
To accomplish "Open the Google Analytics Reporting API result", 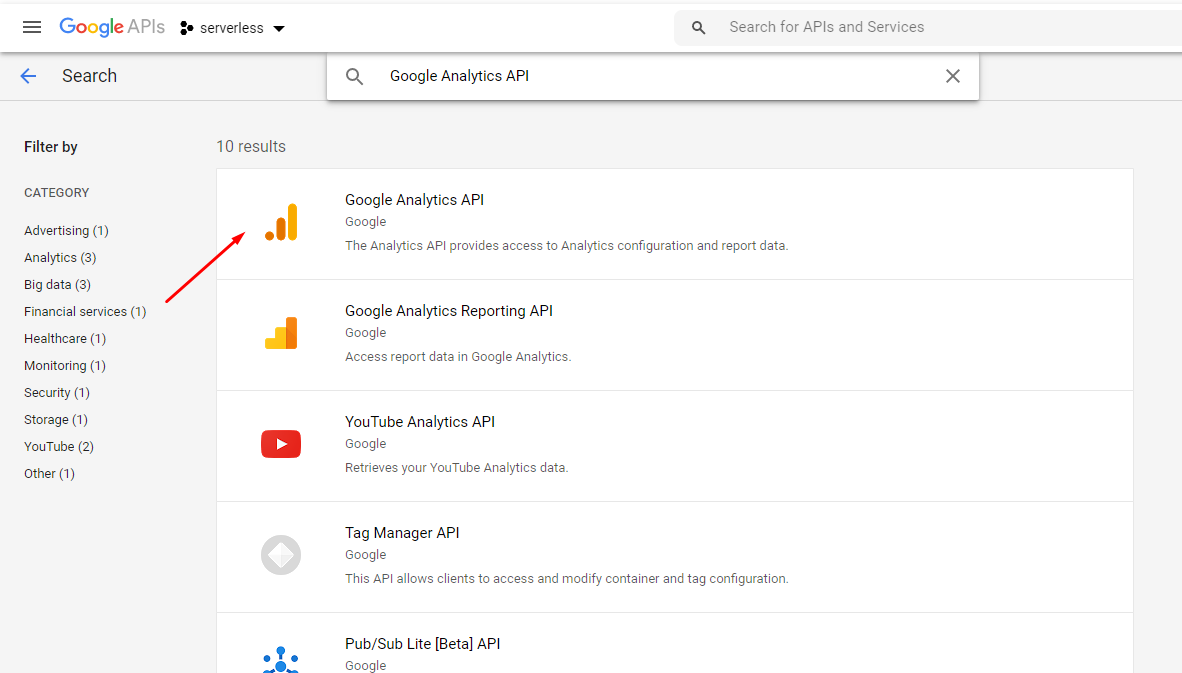I will [x=449, y=310].
